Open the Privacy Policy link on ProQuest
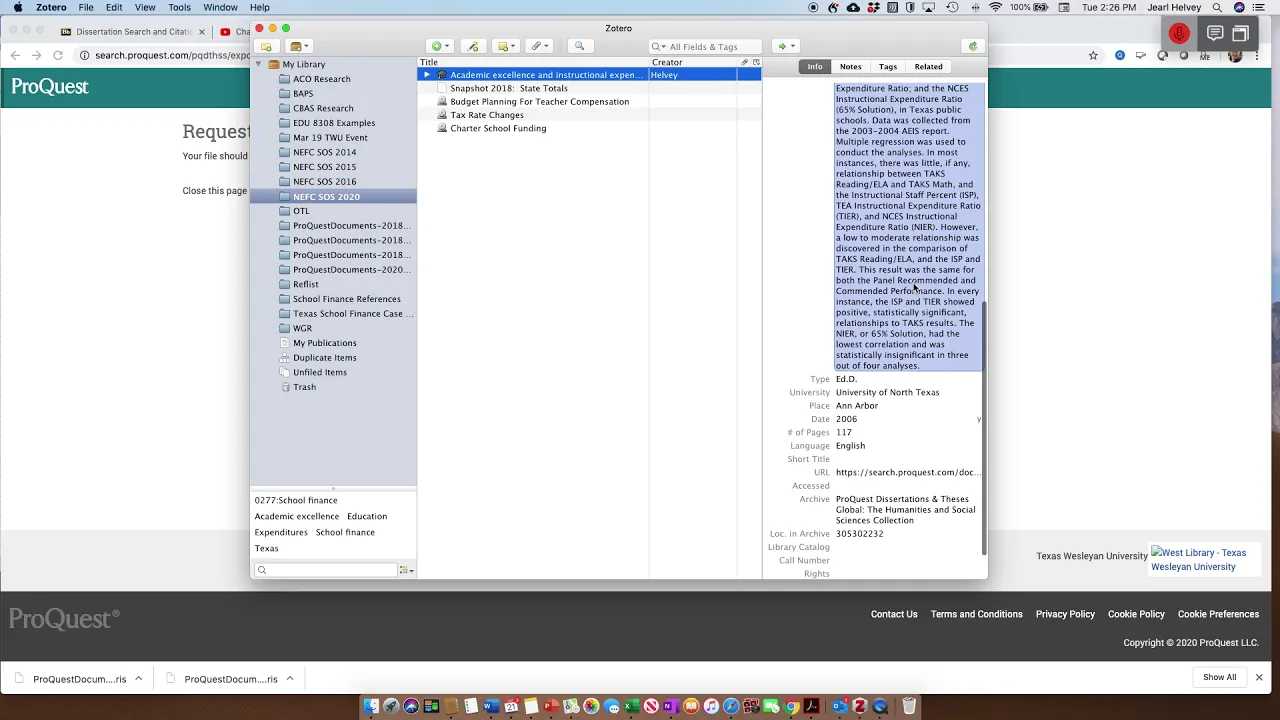The width and height of the screenshot is (1280, 720). 1065,614
